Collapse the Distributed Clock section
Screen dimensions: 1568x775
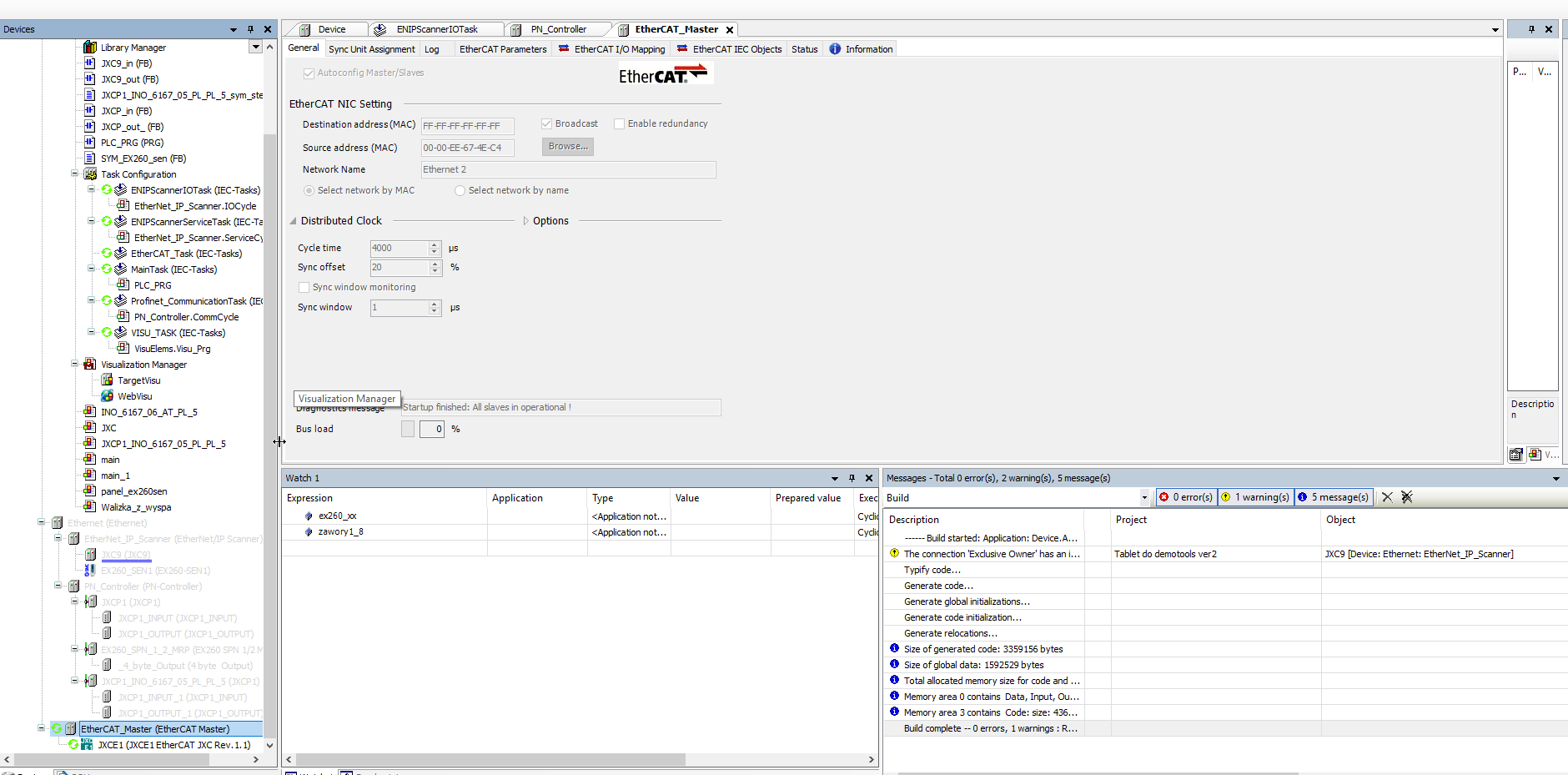point(293,220)
